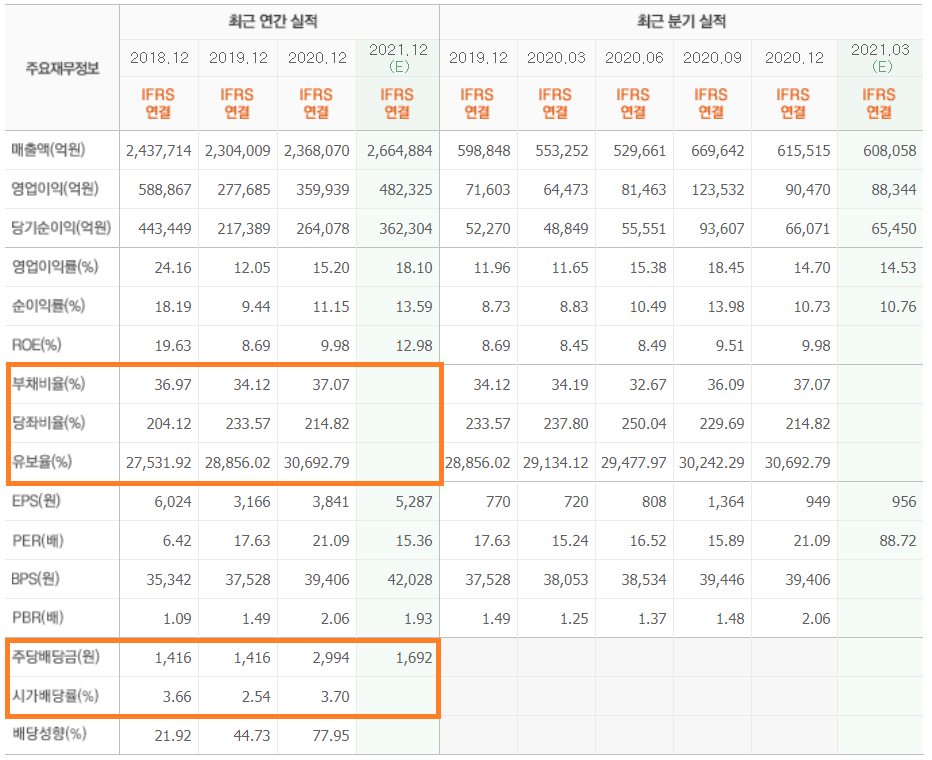Click the quarterly EPS value '1,364'

(x=726, y=502)
